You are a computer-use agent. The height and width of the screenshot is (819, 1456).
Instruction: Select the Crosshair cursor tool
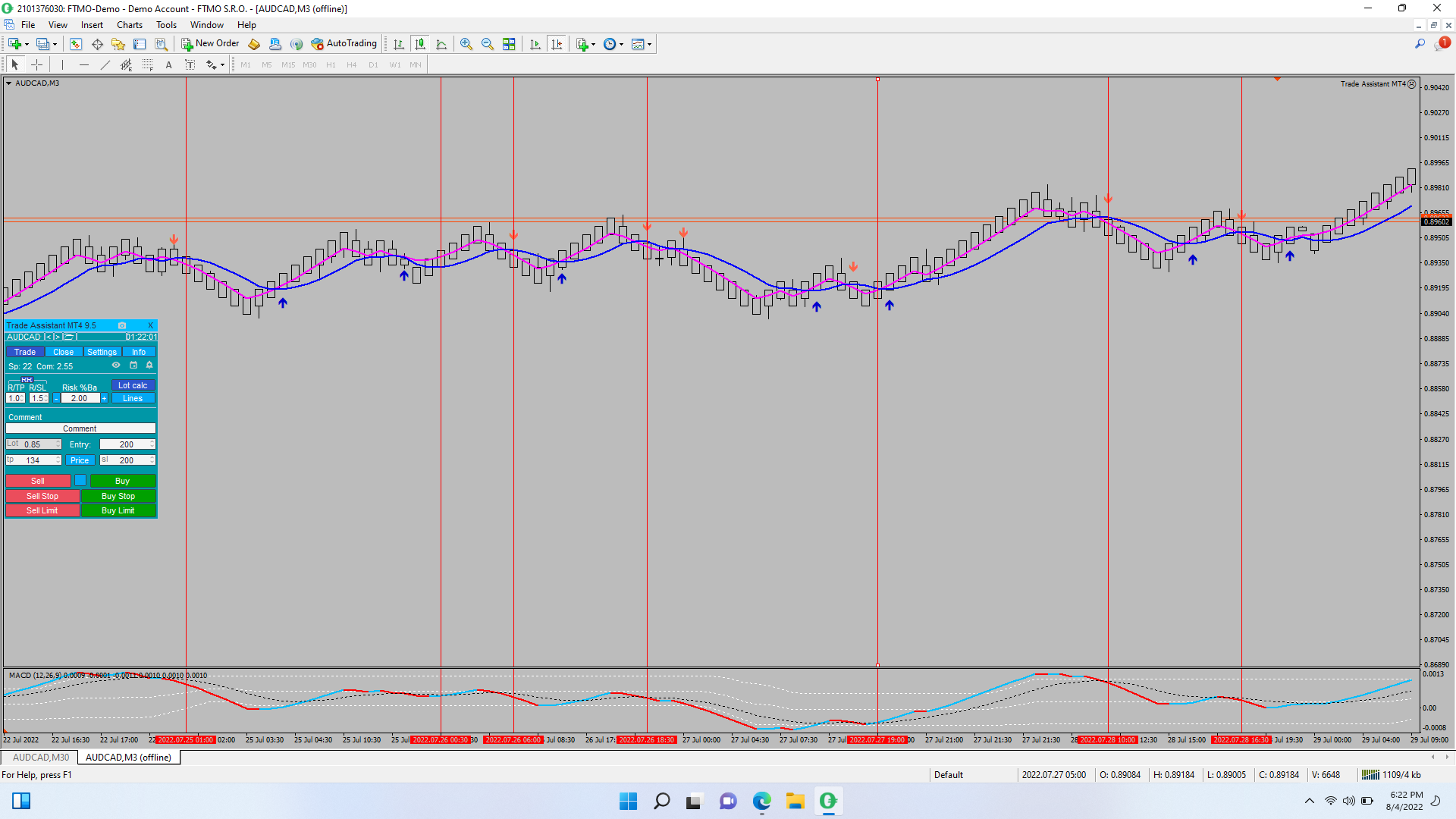tap(36, 64)
